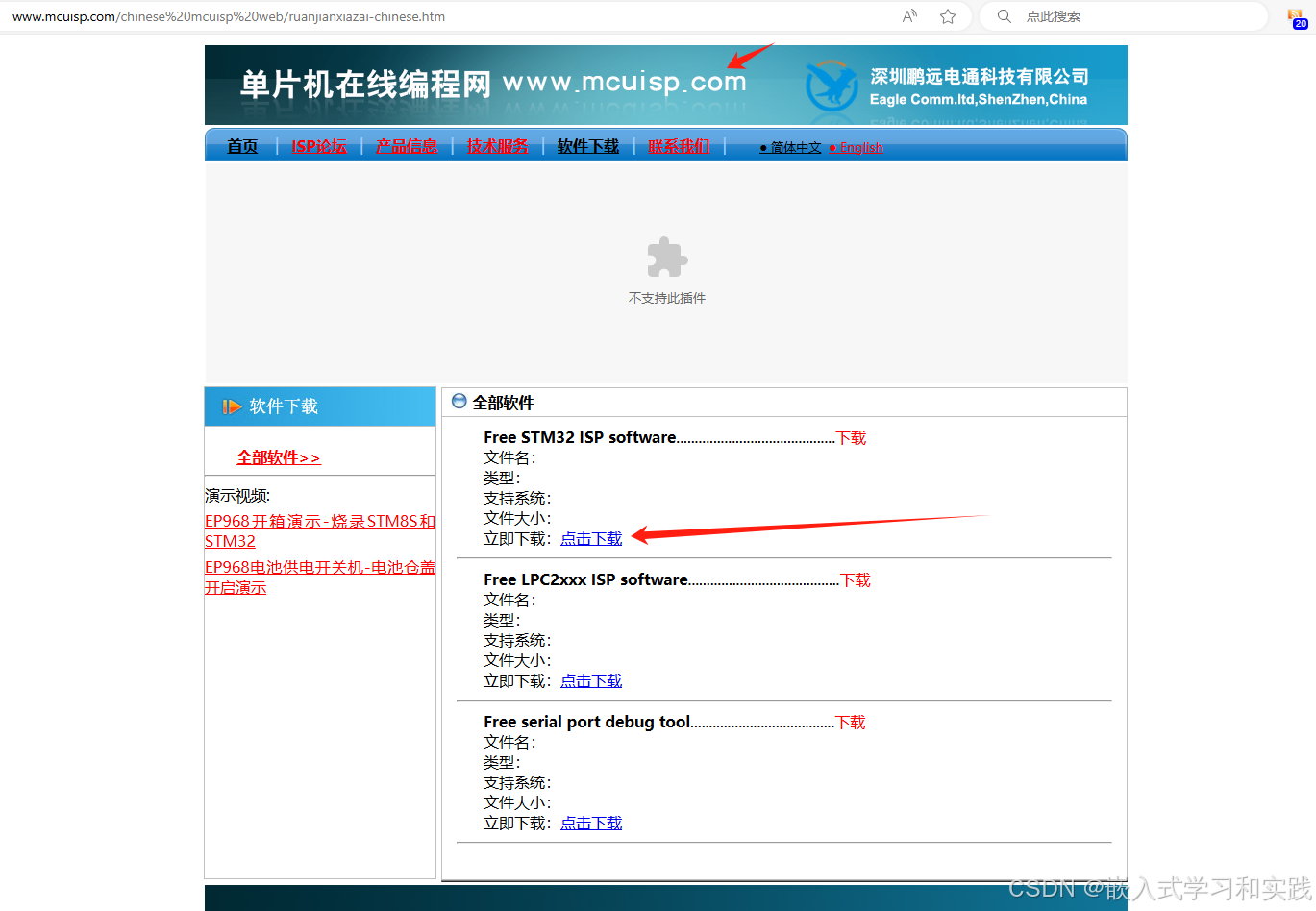The width and height of the screenshot is (1316, 911).
Task: Click the eagle company logo in banner
Action: click(832, 85)
